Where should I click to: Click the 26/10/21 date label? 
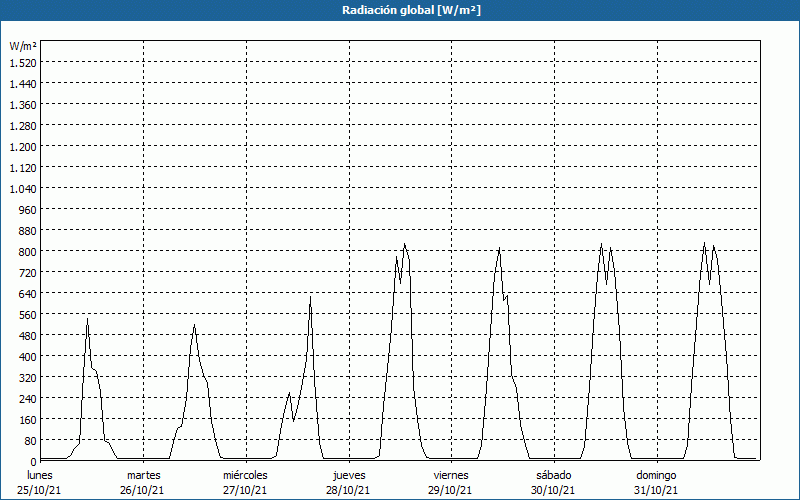pos(142,490)
